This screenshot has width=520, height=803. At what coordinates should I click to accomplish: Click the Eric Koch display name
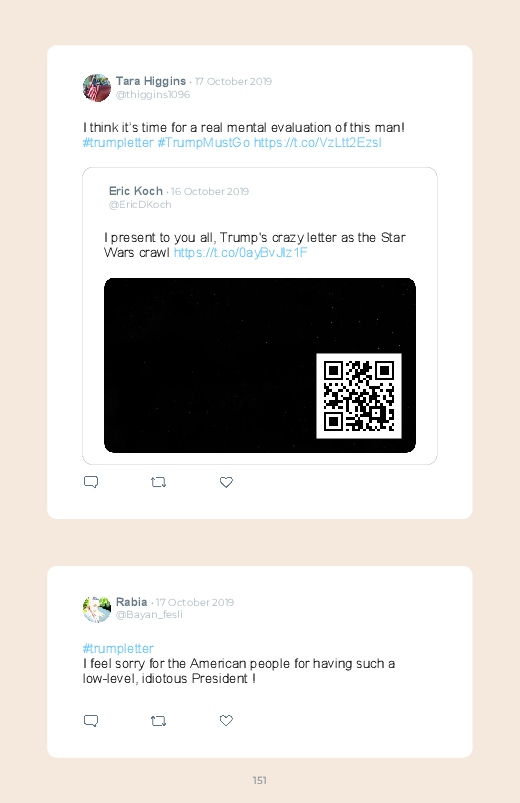click(x=135, y=191)
